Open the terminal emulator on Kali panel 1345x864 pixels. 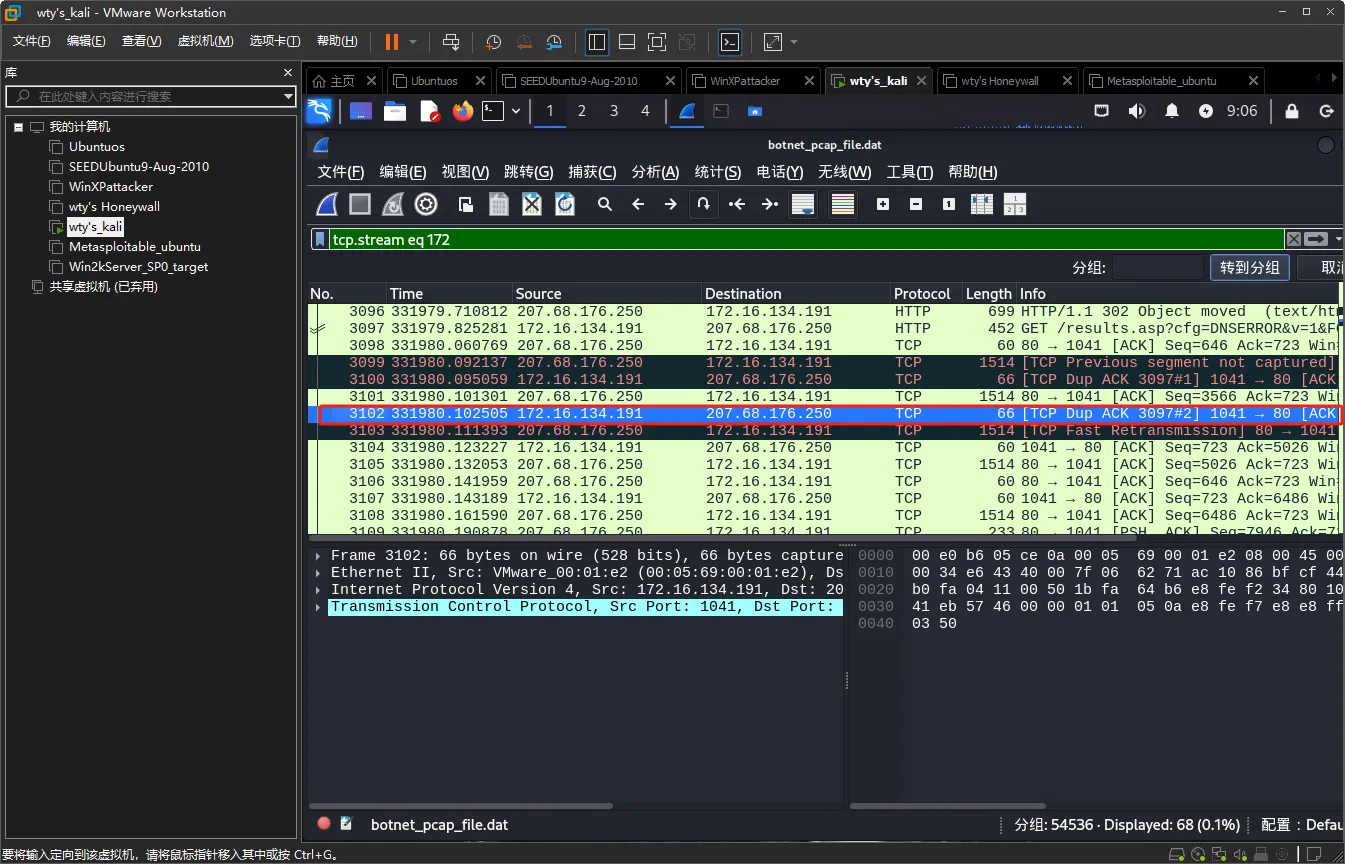[493, 111]
